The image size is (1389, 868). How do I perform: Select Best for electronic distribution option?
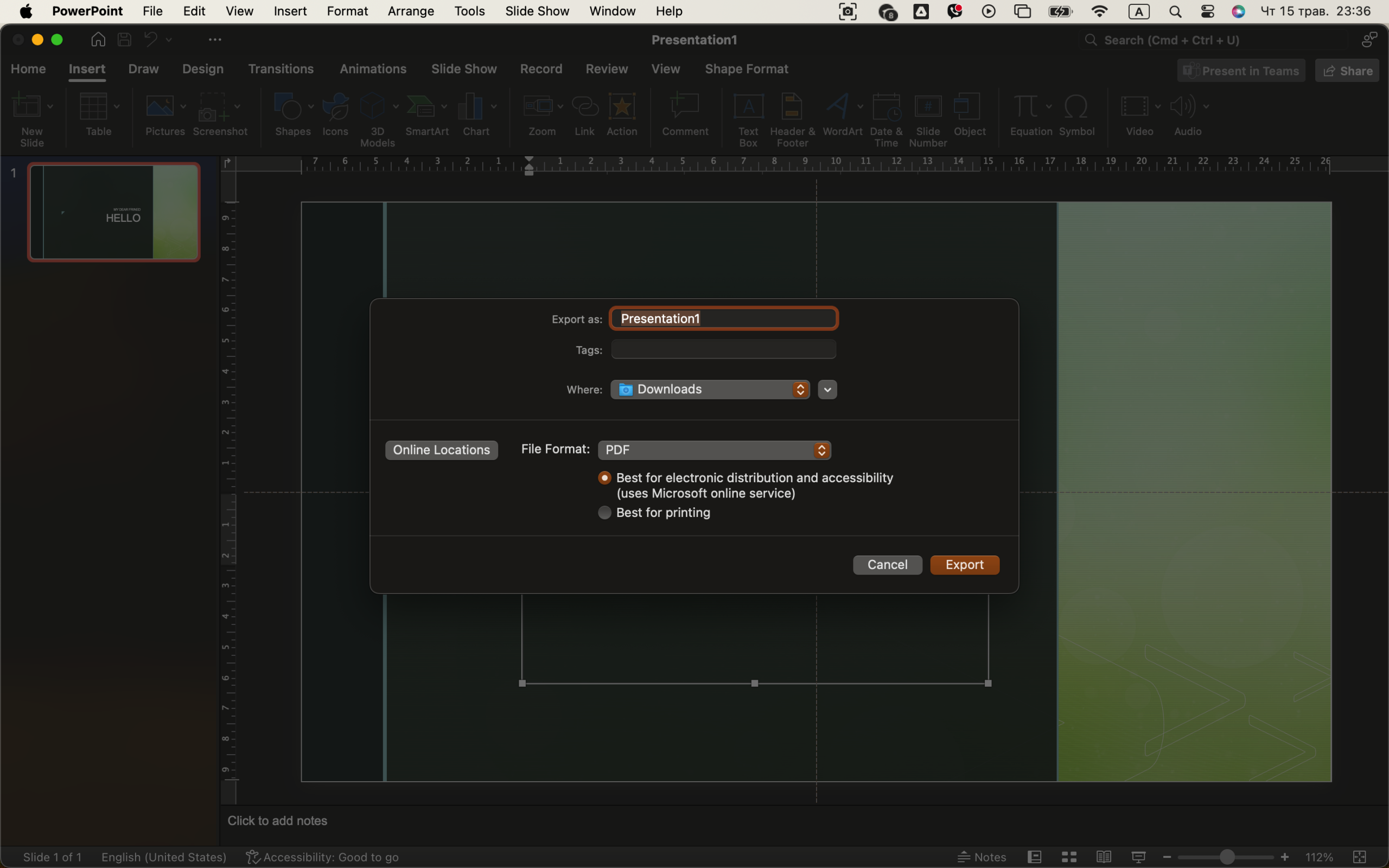604,477
